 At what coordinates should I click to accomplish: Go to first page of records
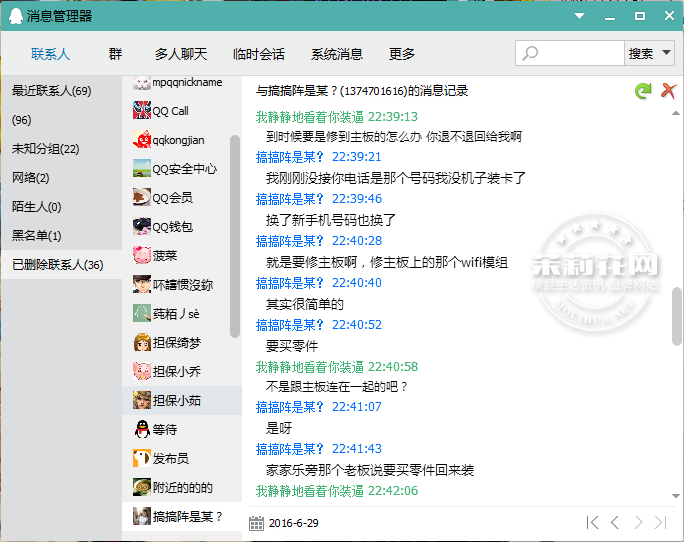pos(592,522)
